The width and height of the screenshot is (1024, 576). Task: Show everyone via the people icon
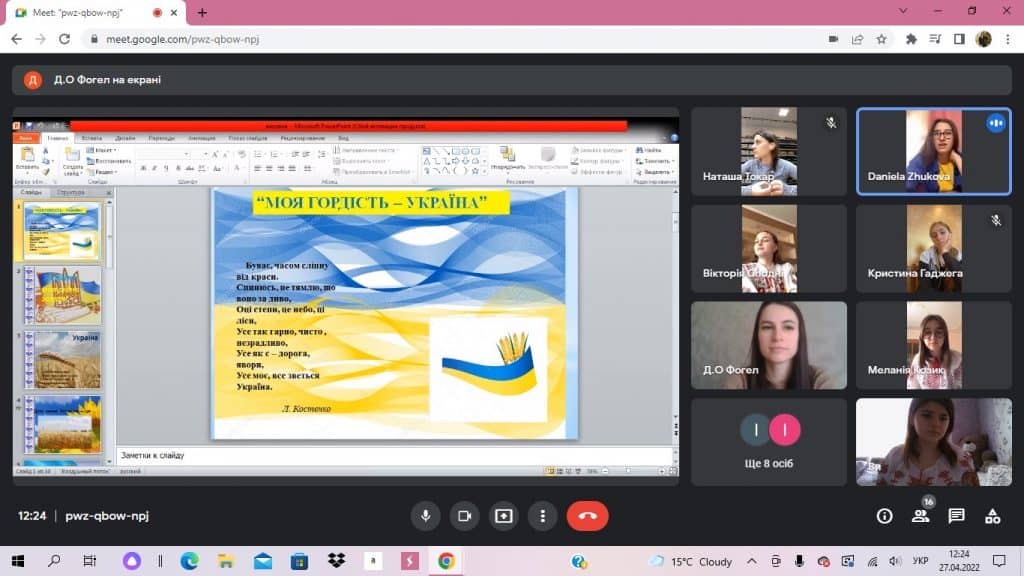click(920, 516)
